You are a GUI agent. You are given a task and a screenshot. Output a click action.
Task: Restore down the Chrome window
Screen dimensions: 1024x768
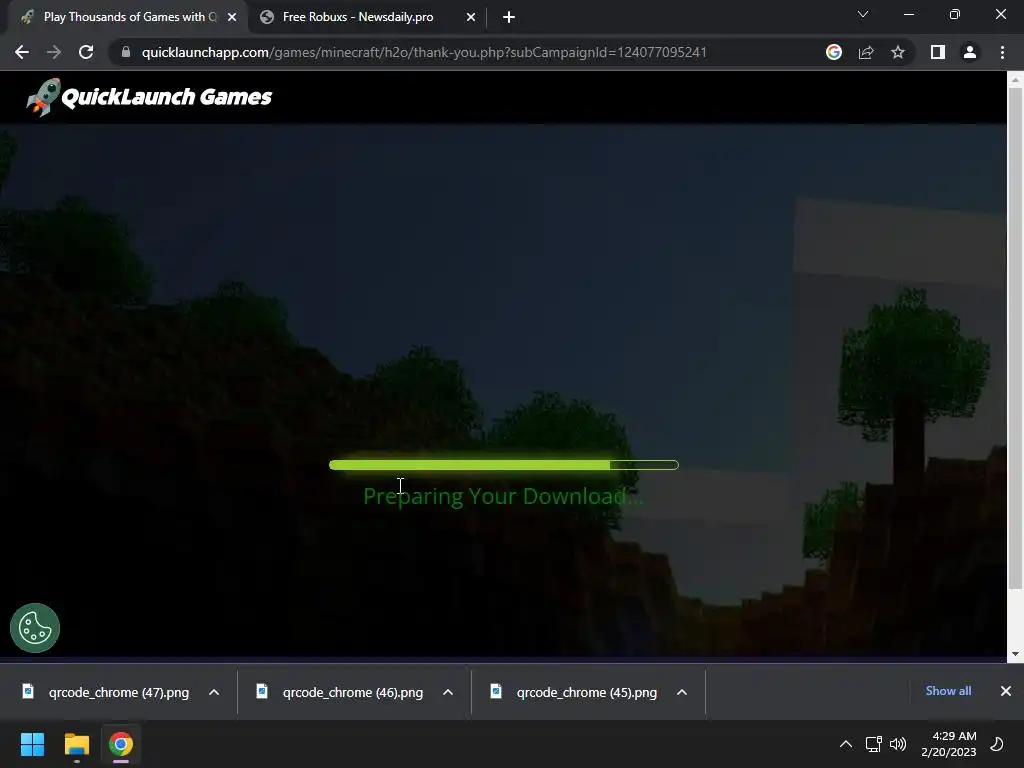[955, 14]
